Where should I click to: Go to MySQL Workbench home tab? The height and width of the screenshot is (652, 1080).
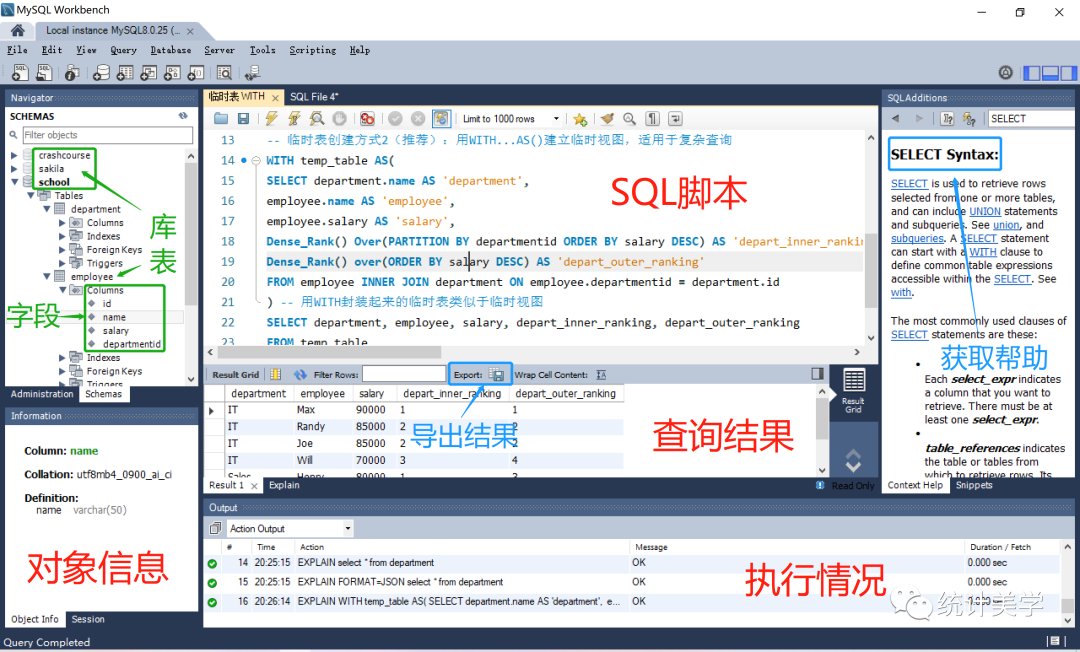click(18, 30)
